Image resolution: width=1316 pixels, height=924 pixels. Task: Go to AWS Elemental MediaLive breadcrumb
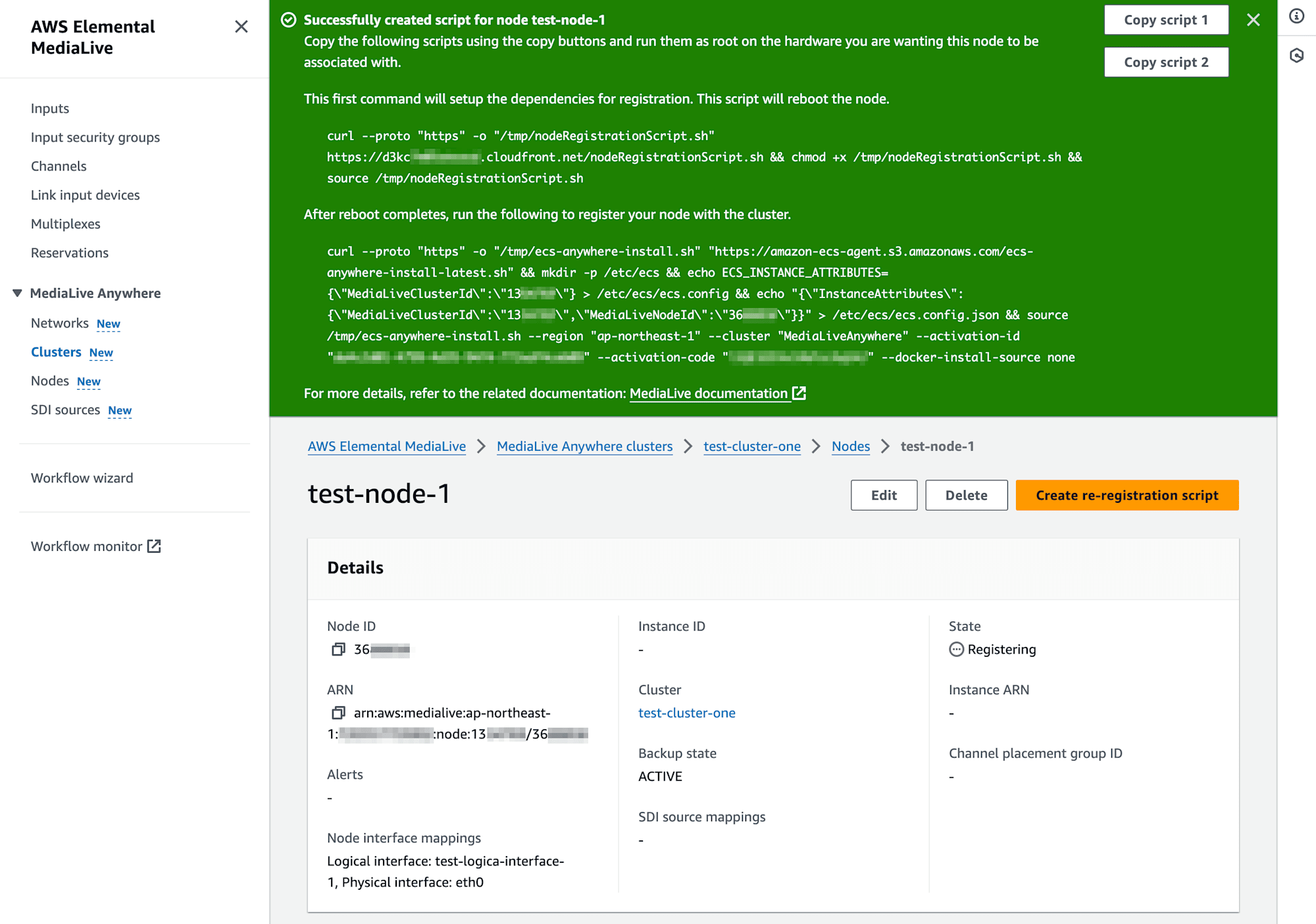click(387, 446)
